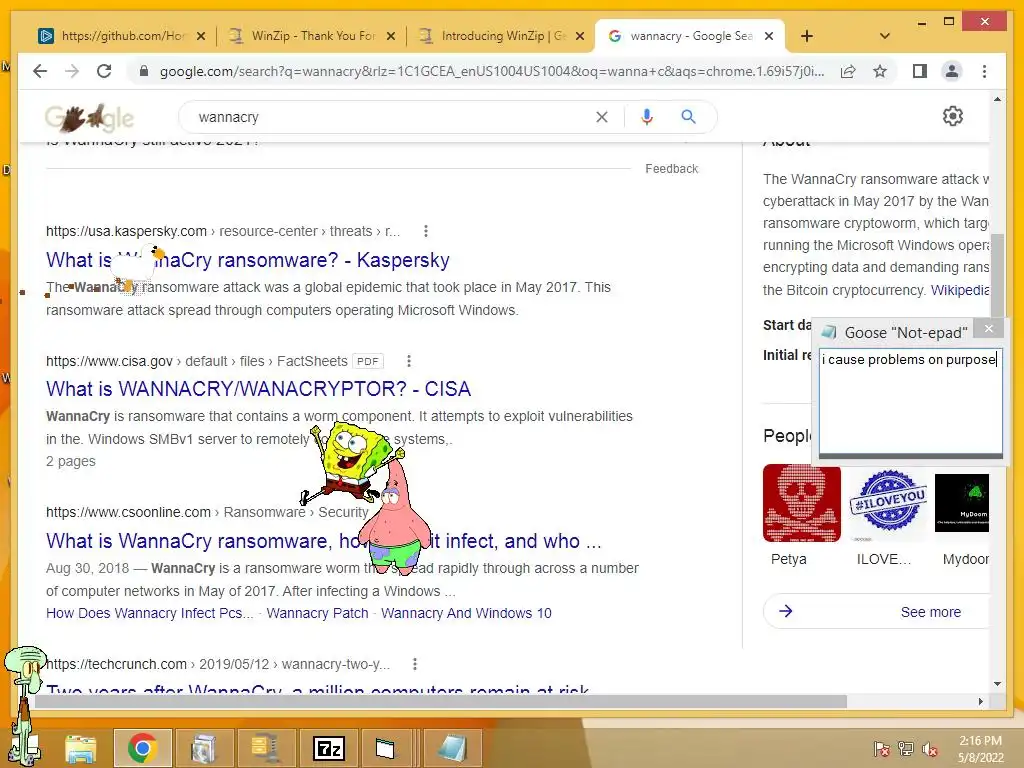Submit search with magnifier icon
This screenshot has width=1024, height=768.
[688, 117]
